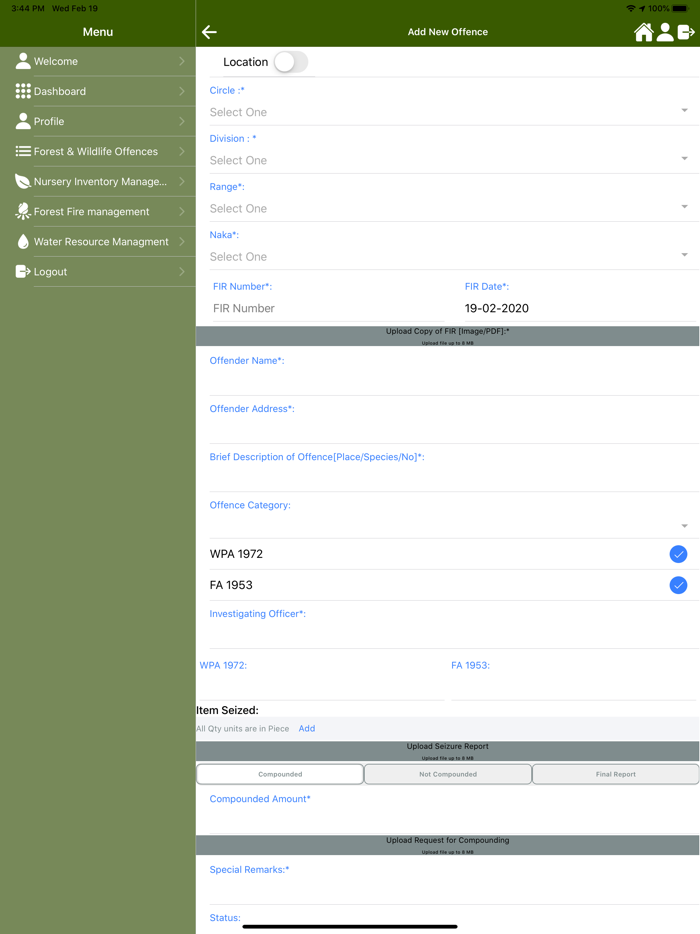This screenshot has width=700, height=934.
Task: Tap the back arrow icon
Action: tap(209, 32)
